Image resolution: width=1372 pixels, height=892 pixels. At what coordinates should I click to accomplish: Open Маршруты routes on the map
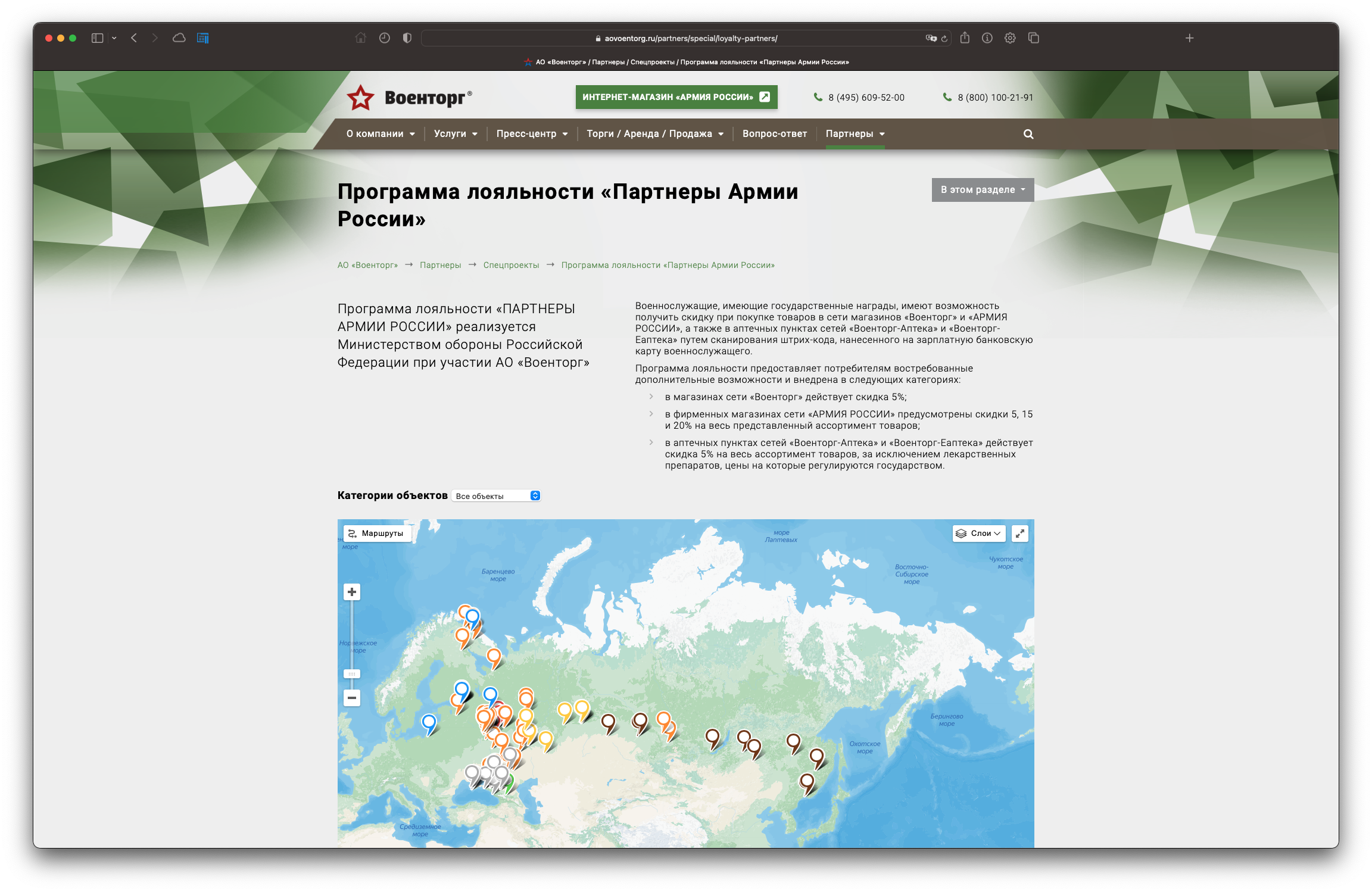[x=376, y=534]
